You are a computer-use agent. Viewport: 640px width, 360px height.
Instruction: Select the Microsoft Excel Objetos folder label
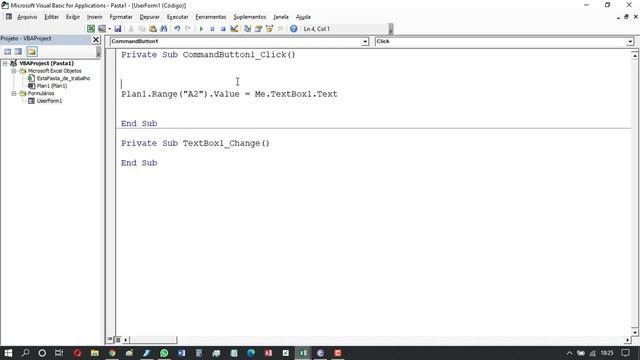(55, 71)
